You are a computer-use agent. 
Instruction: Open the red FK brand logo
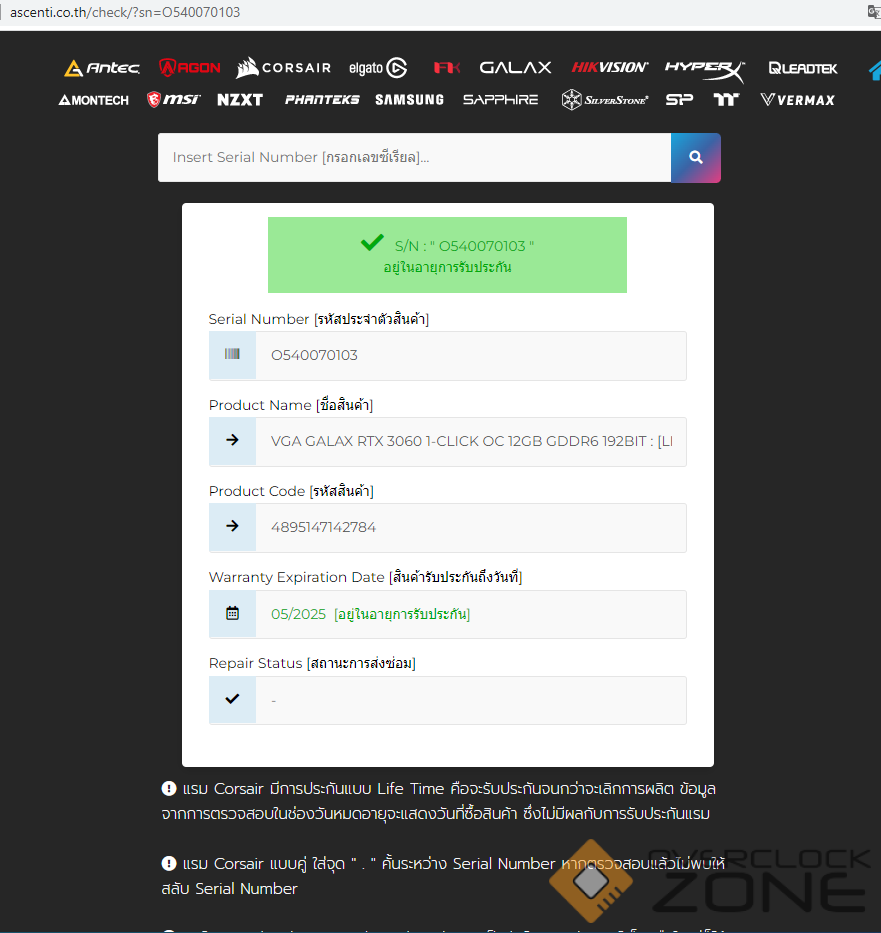[x=447, y=68]
